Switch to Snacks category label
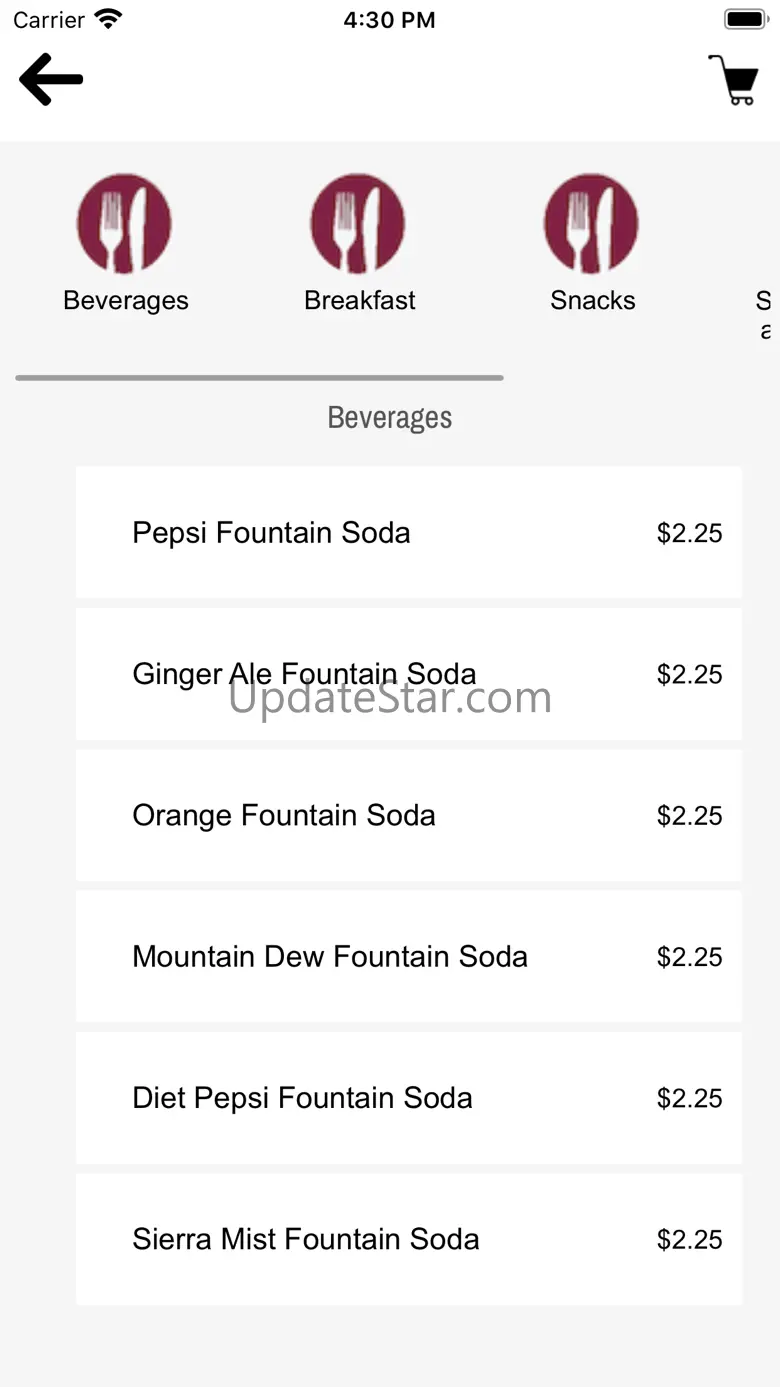Viewport: 780px width, 1387px height. [x=593, y=301]
